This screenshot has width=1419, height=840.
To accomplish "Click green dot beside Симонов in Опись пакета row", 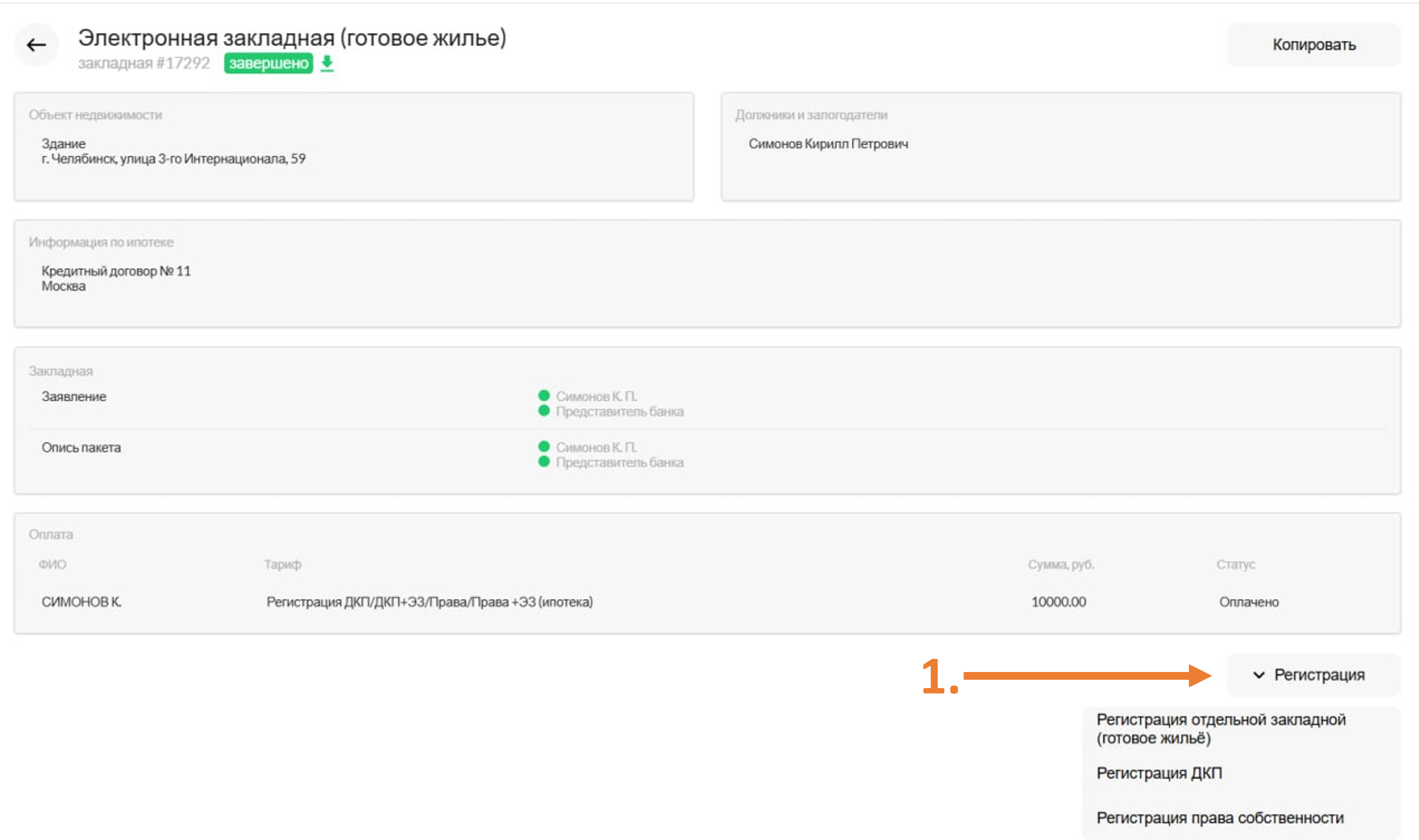I will coord(543,446).
